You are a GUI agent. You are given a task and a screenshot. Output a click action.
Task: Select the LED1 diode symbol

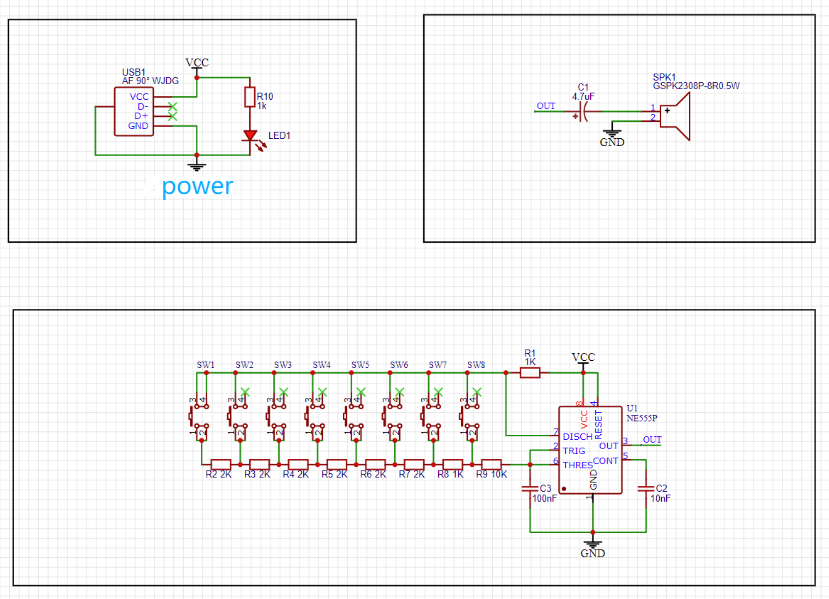[x=249, y=135]
